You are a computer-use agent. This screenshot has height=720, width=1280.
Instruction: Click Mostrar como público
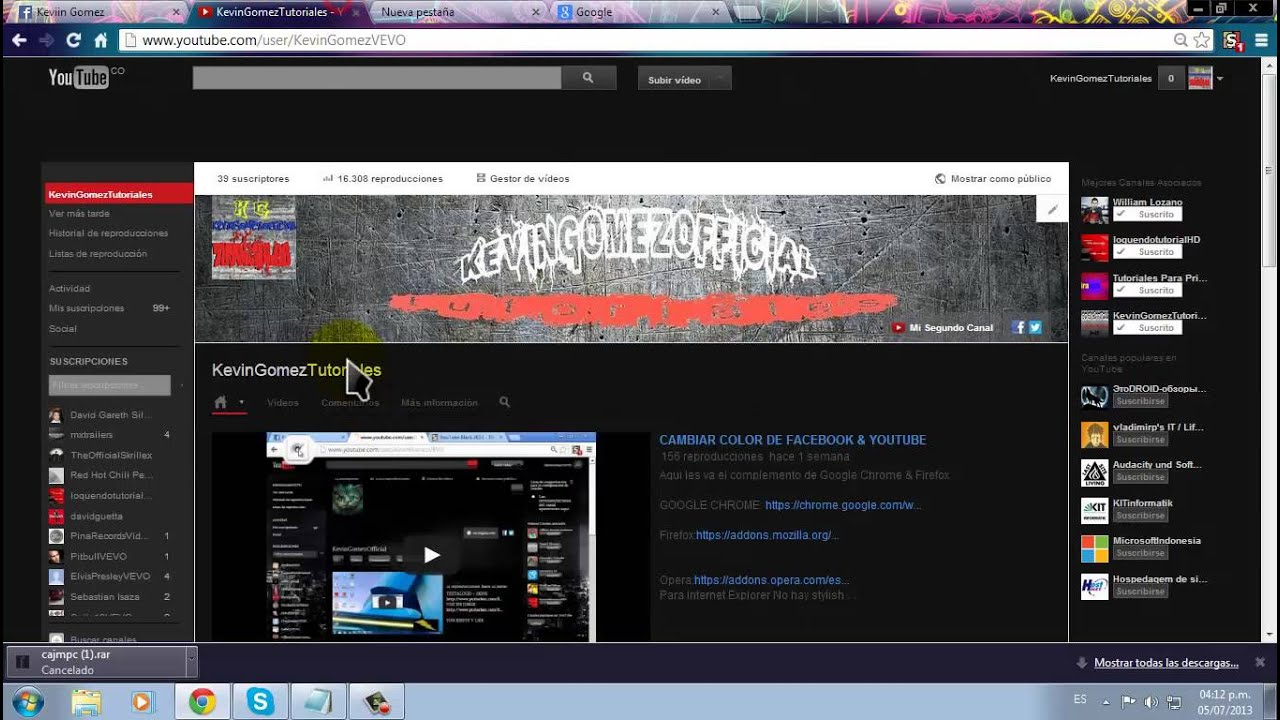point(992,178)
